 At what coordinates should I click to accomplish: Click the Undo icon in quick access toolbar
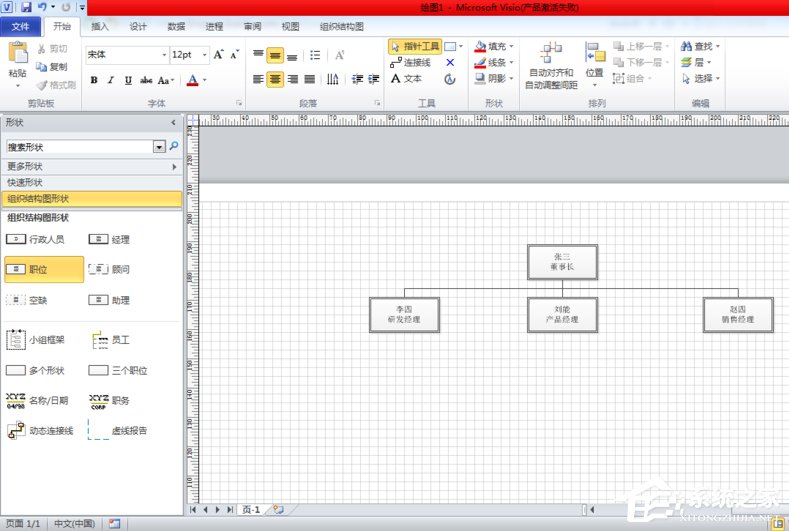(x=42, y=7)
